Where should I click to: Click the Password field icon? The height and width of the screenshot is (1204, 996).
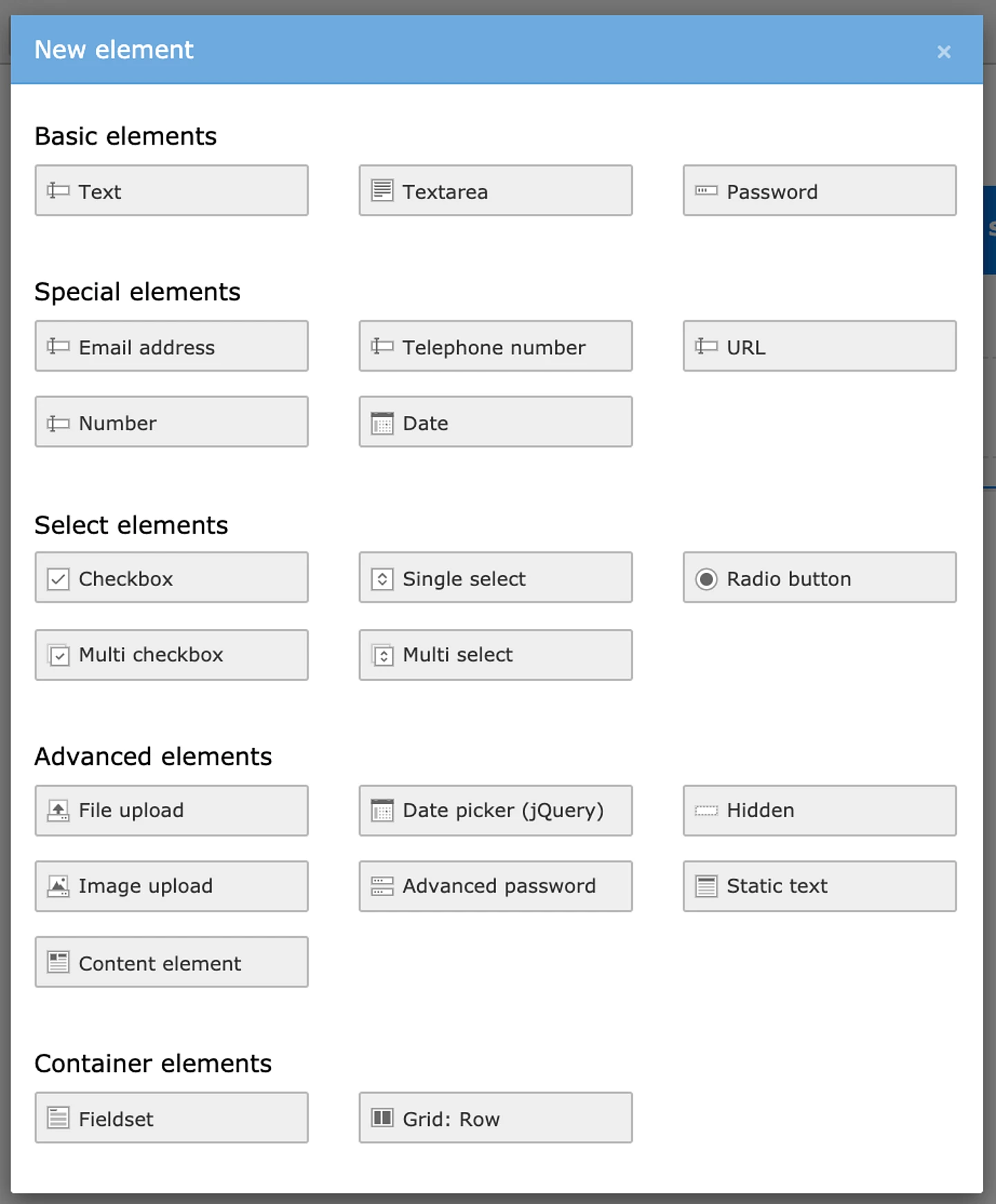706,191
